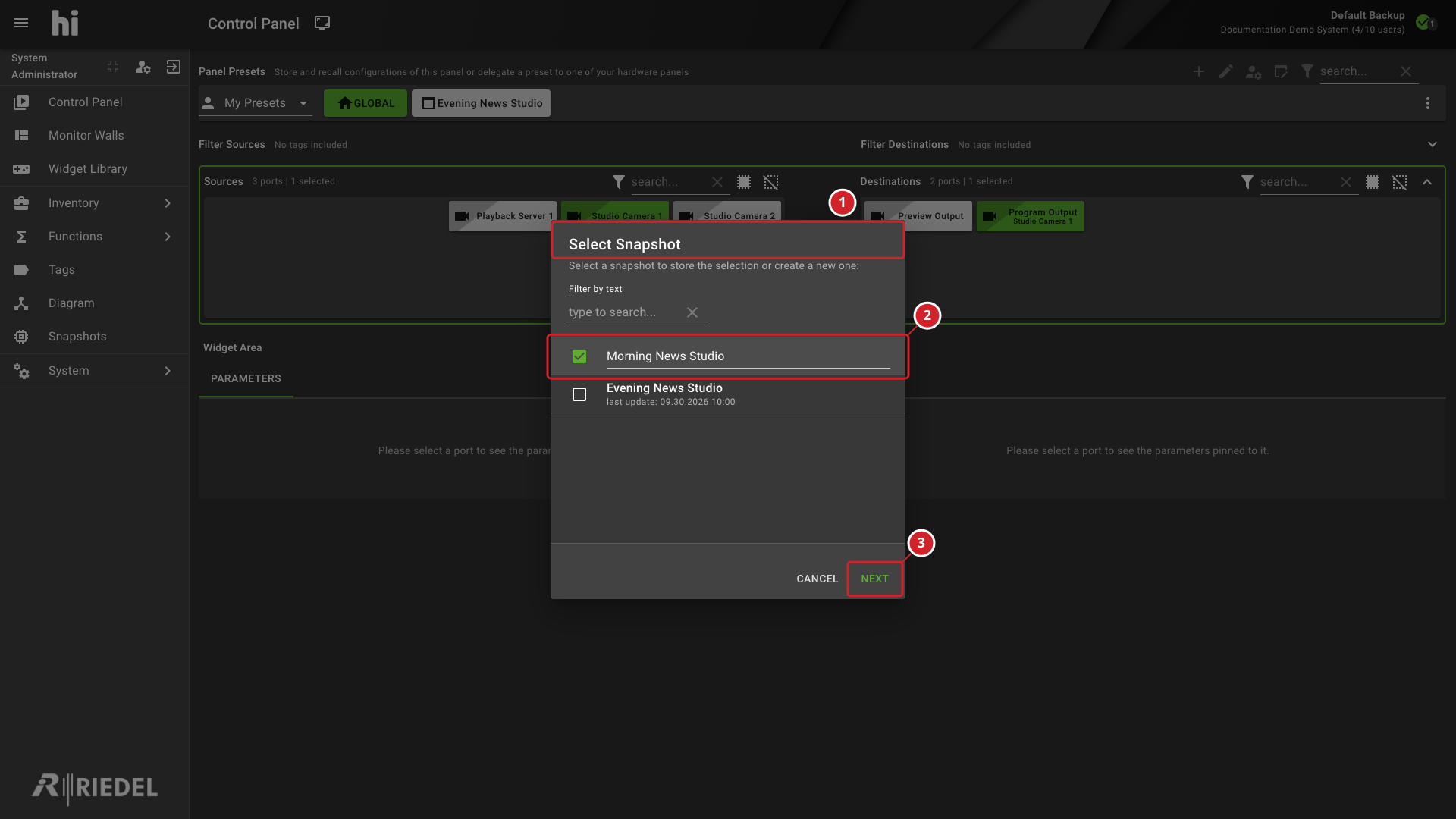Click the monitor icon beside Control Panel title
This screenshot has height=819, width=1456.
coord(322,23)
